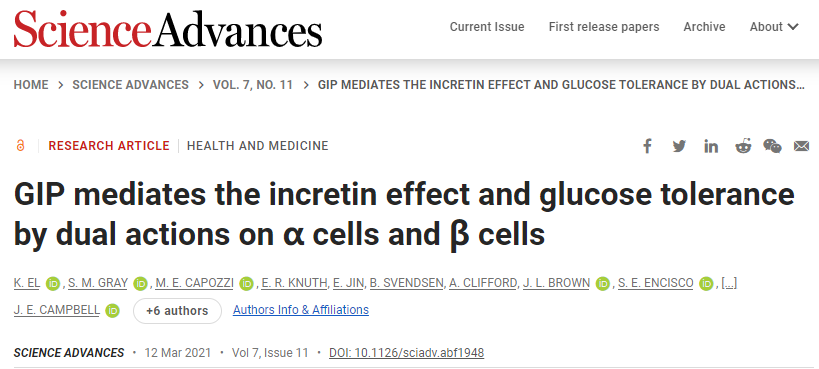This screenshot has width=819, height=369.
Task: Click the Science Advances logo
Action: [168, 29]
